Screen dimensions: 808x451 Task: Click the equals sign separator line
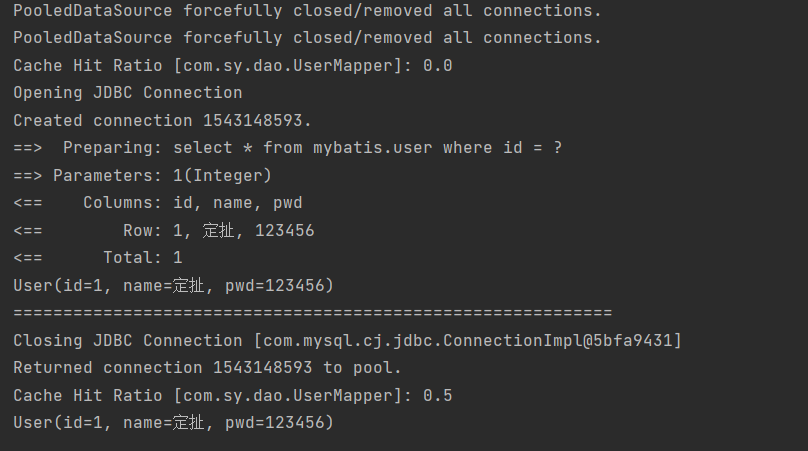coord(313,313)
